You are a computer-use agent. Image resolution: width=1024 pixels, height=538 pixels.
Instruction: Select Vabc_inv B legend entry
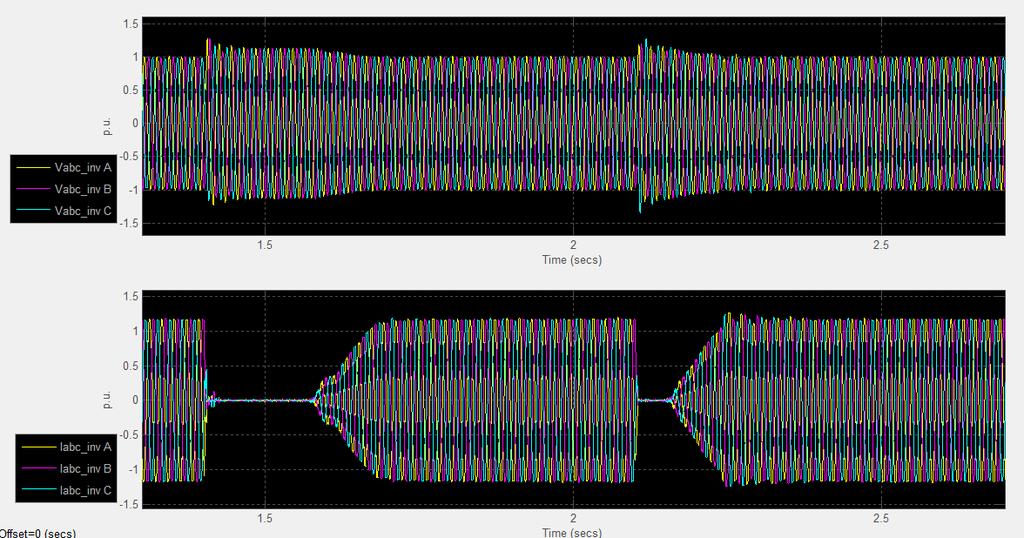click(x=64, y=189)
